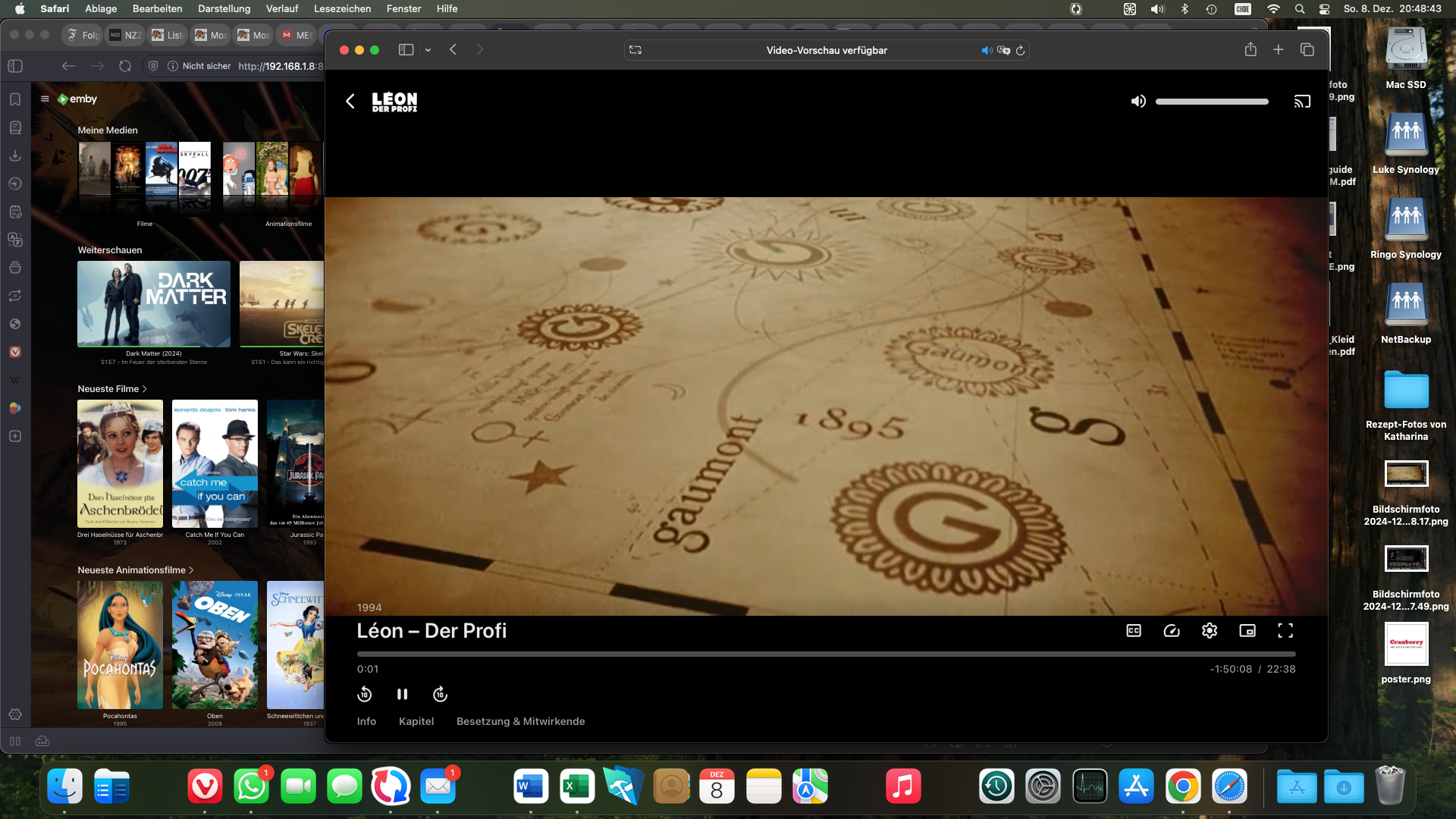Mute the player volume speaker

(x=1138, y=102)
